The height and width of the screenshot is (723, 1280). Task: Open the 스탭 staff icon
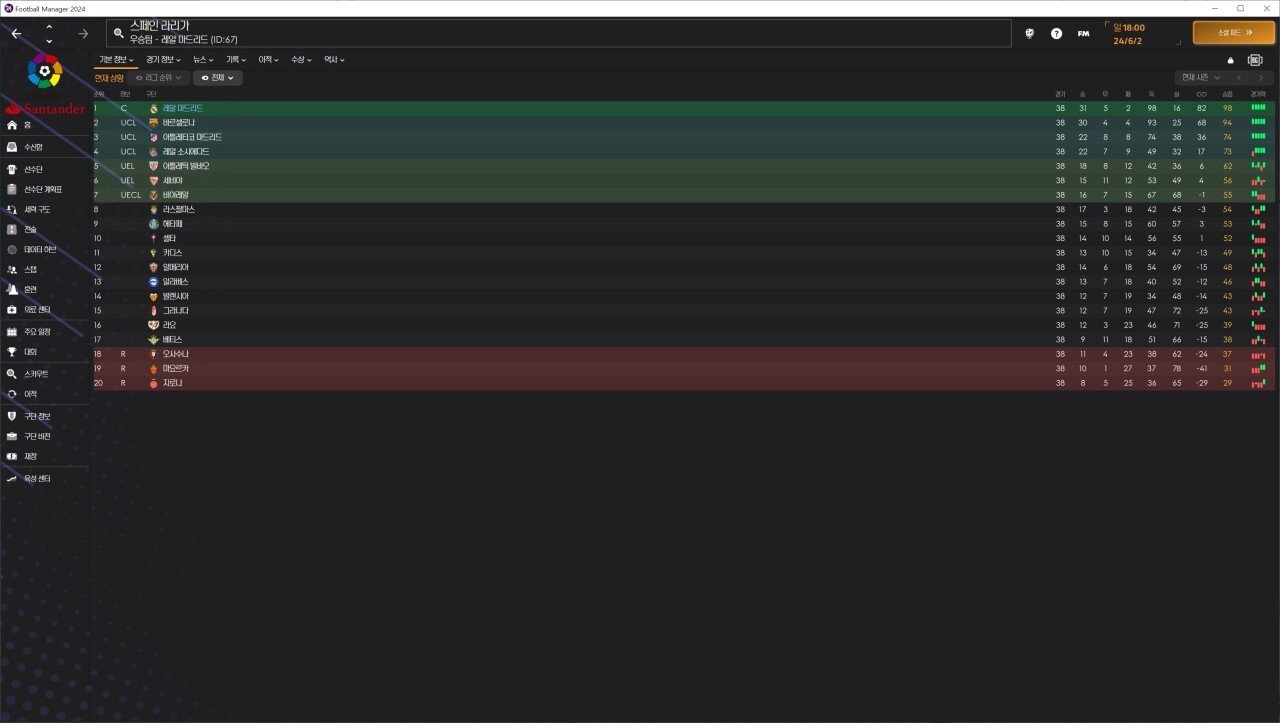[12, 269]
